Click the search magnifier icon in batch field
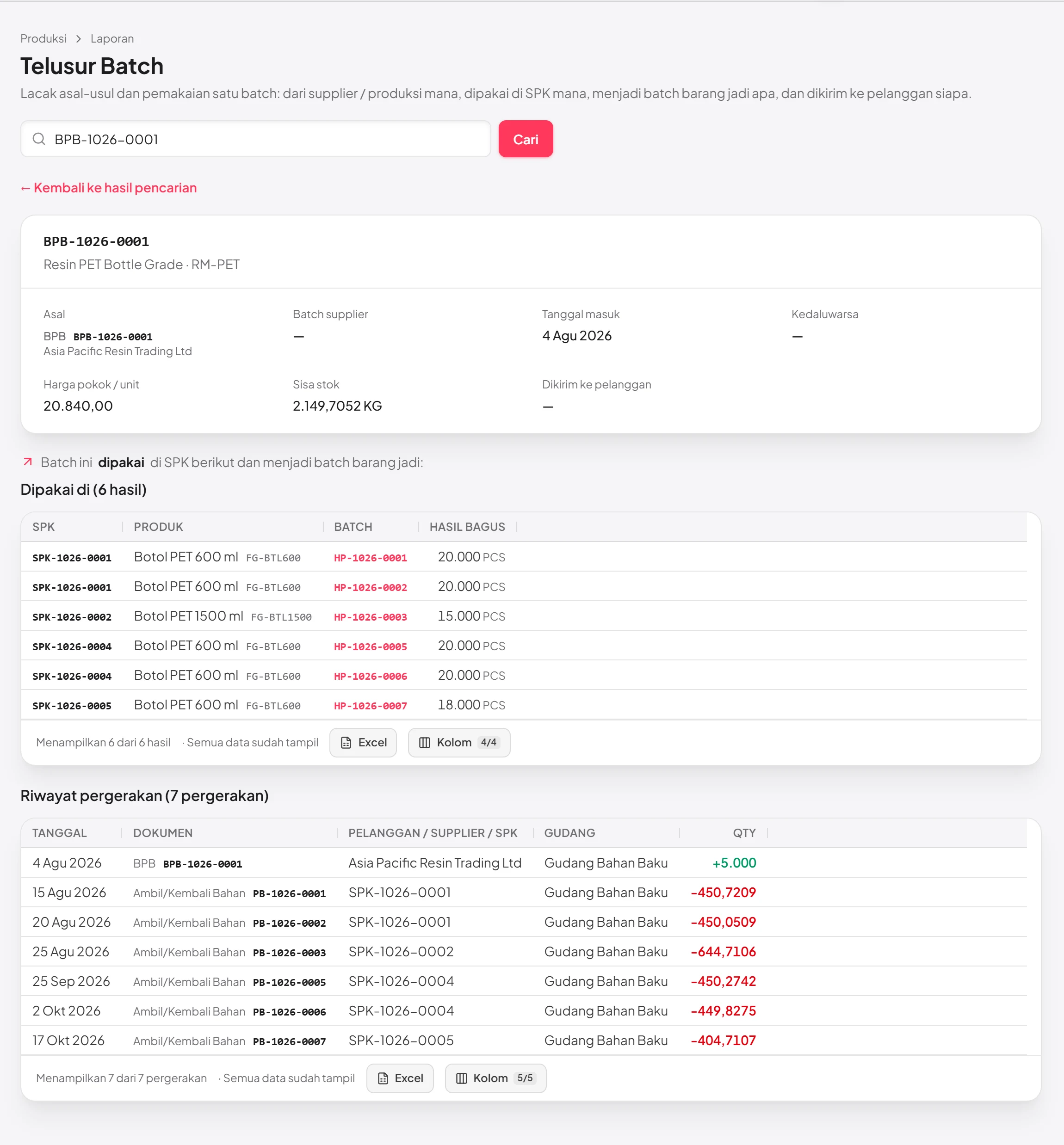The height and width of the screenshot is (1145, 1064). coord(38,139)
